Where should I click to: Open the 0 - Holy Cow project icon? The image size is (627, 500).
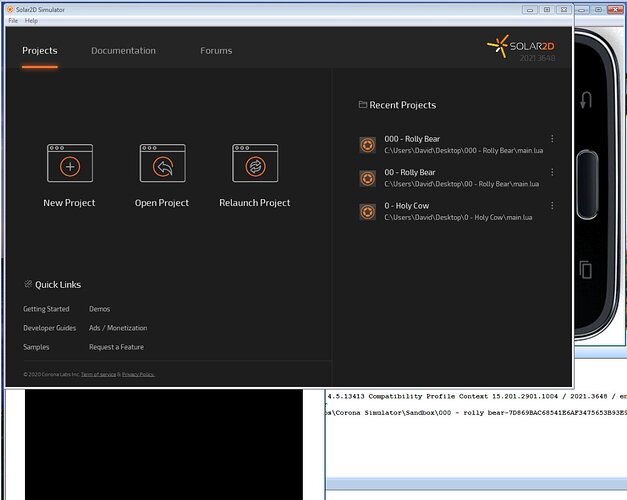coord(367,212)
